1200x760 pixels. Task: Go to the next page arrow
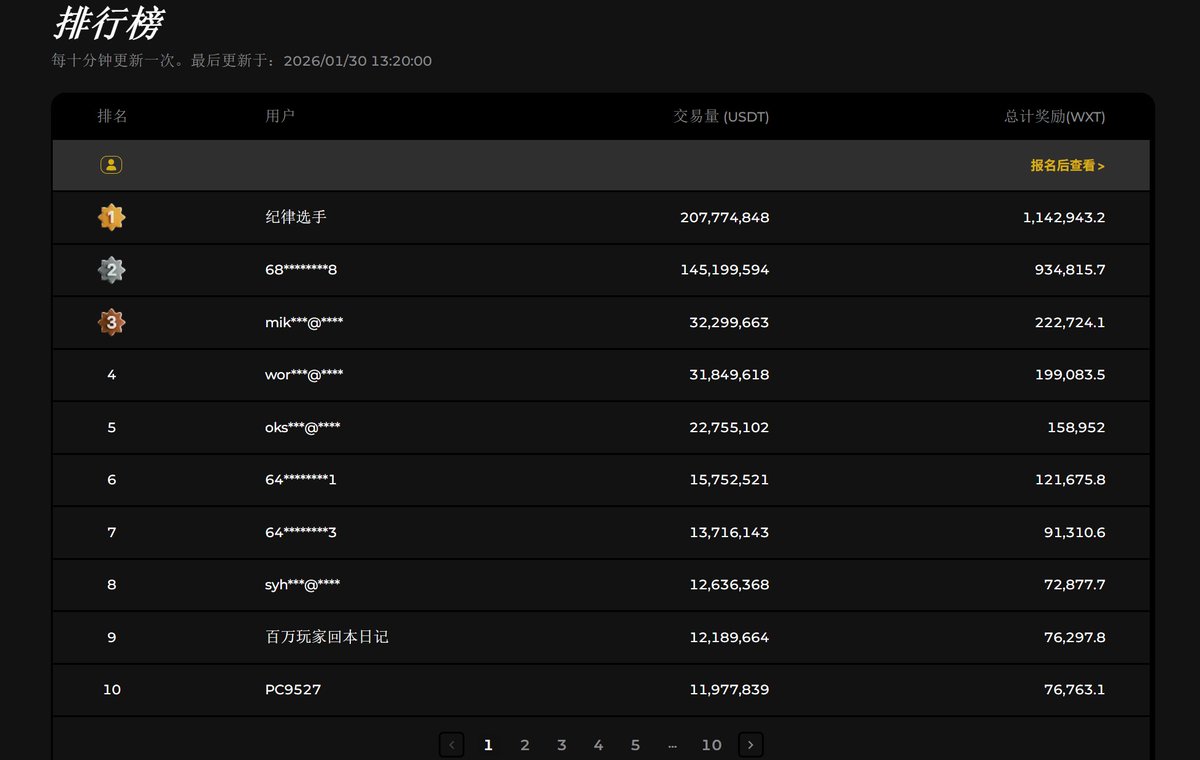[751, 745]
